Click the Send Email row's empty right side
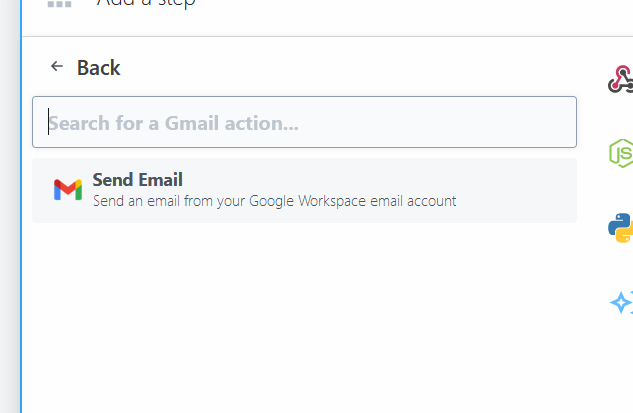The height and width of the screenshot is (413, 633). tap(520, 190)
